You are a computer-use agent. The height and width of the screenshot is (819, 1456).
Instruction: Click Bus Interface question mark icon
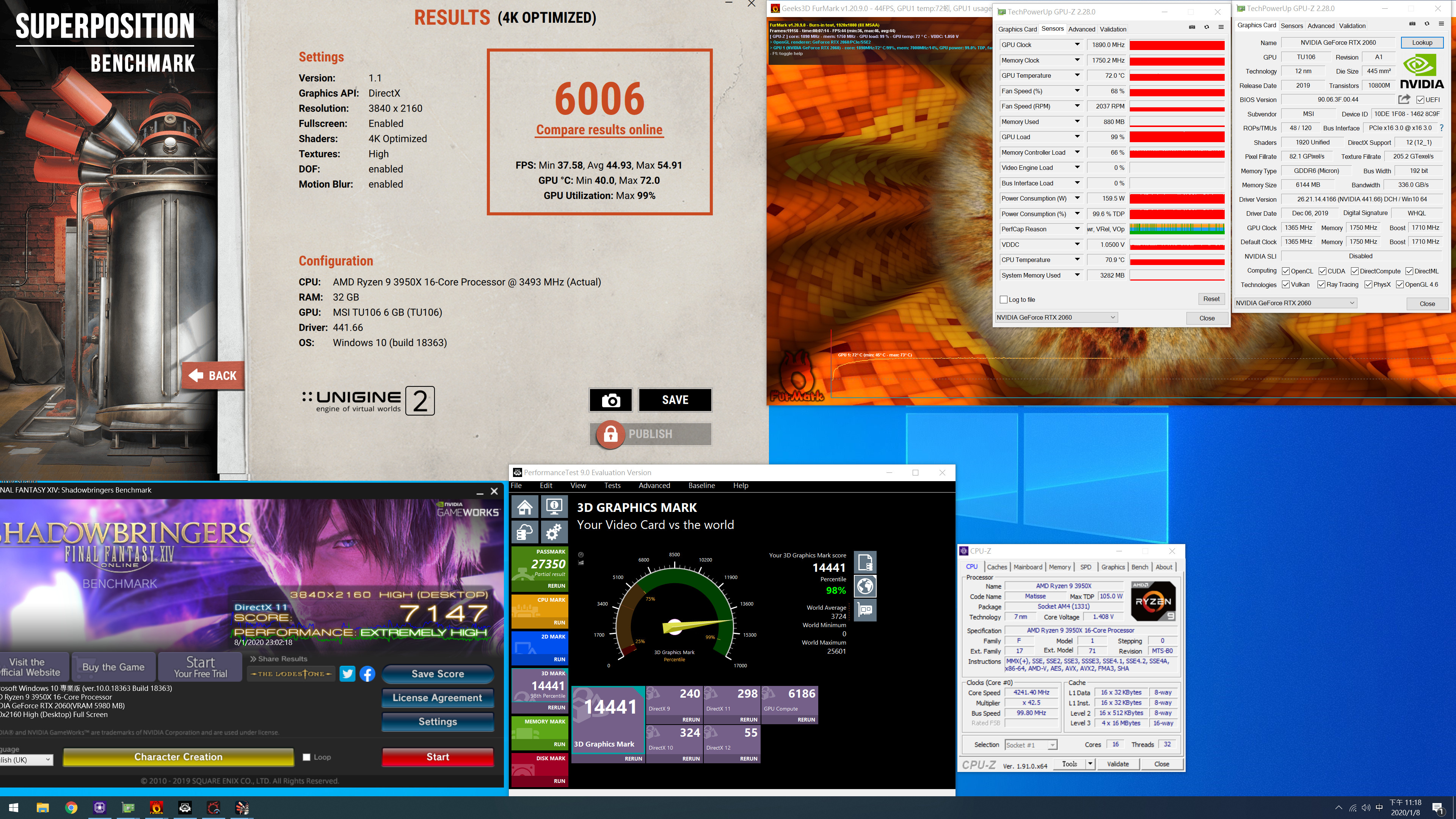[1442, 128]
